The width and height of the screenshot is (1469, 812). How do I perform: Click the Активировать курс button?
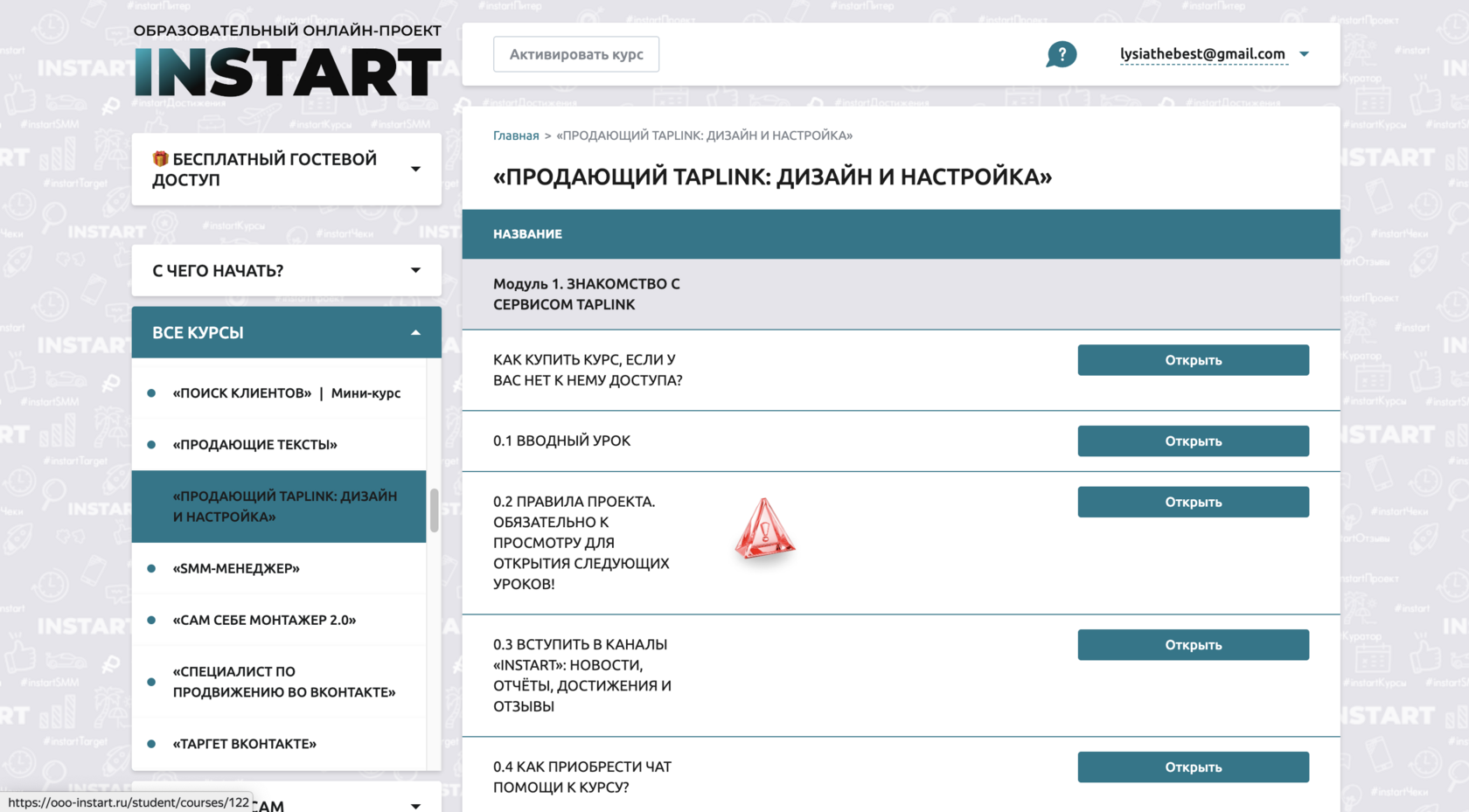tap(576, 54)
